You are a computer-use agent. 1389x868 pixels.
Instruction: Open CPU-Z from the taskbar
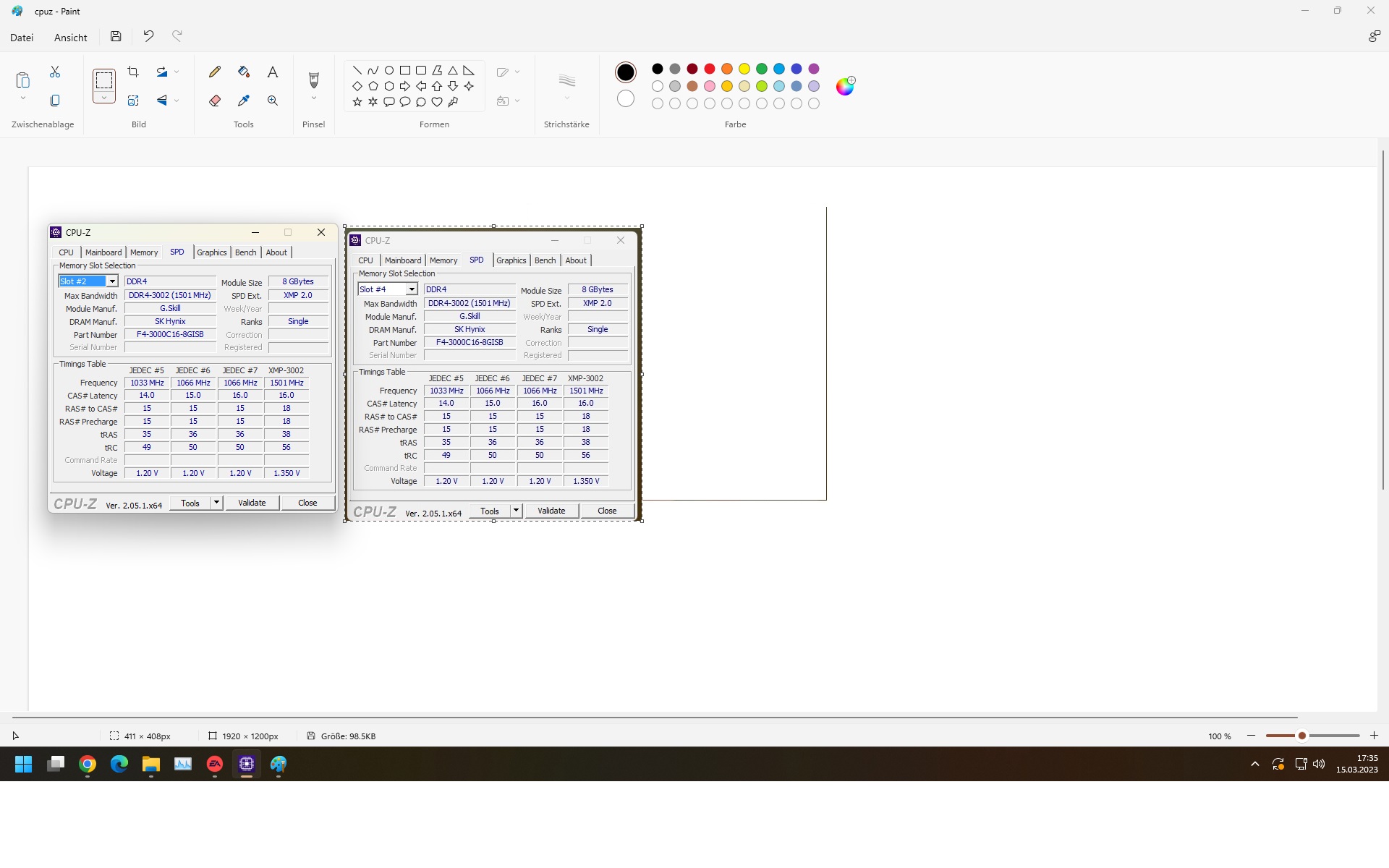point(247,764)
